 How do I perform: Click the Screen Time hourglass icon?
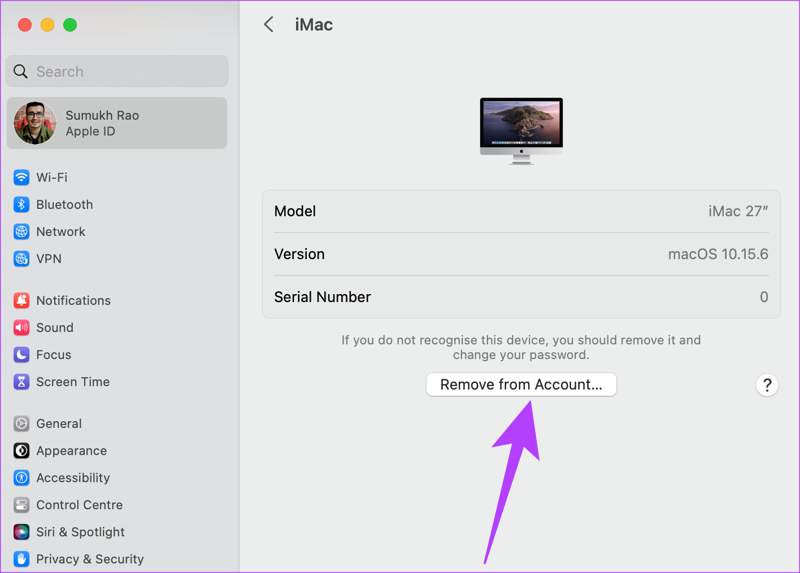(x=21, y=381)
